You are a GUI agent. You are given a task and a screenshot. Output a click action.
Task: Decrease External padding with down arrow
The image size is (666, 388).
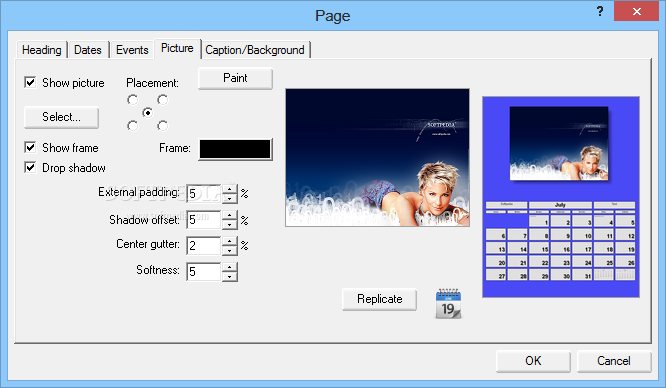pos(229,198)
